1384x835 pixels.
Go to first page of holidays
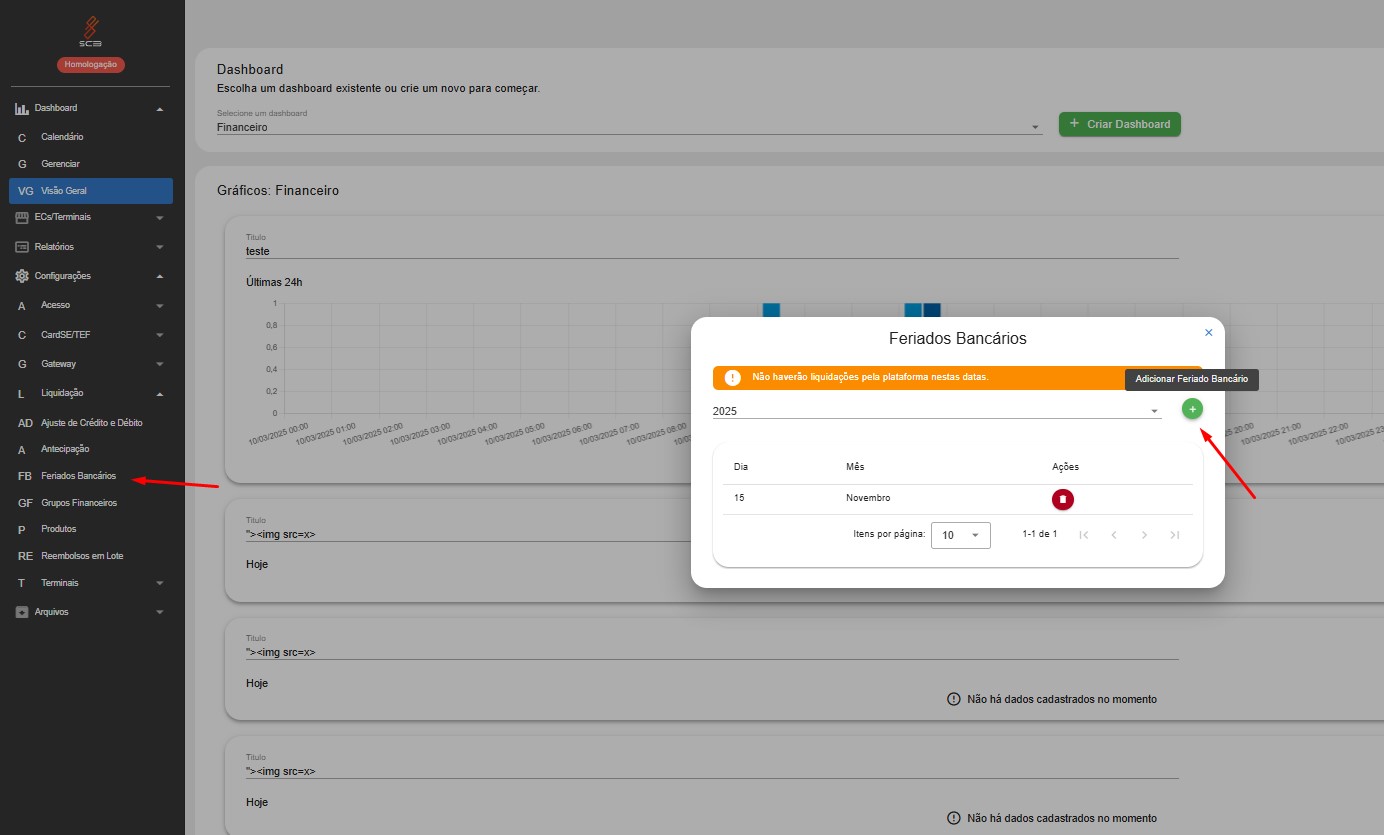pos(1083,535)
